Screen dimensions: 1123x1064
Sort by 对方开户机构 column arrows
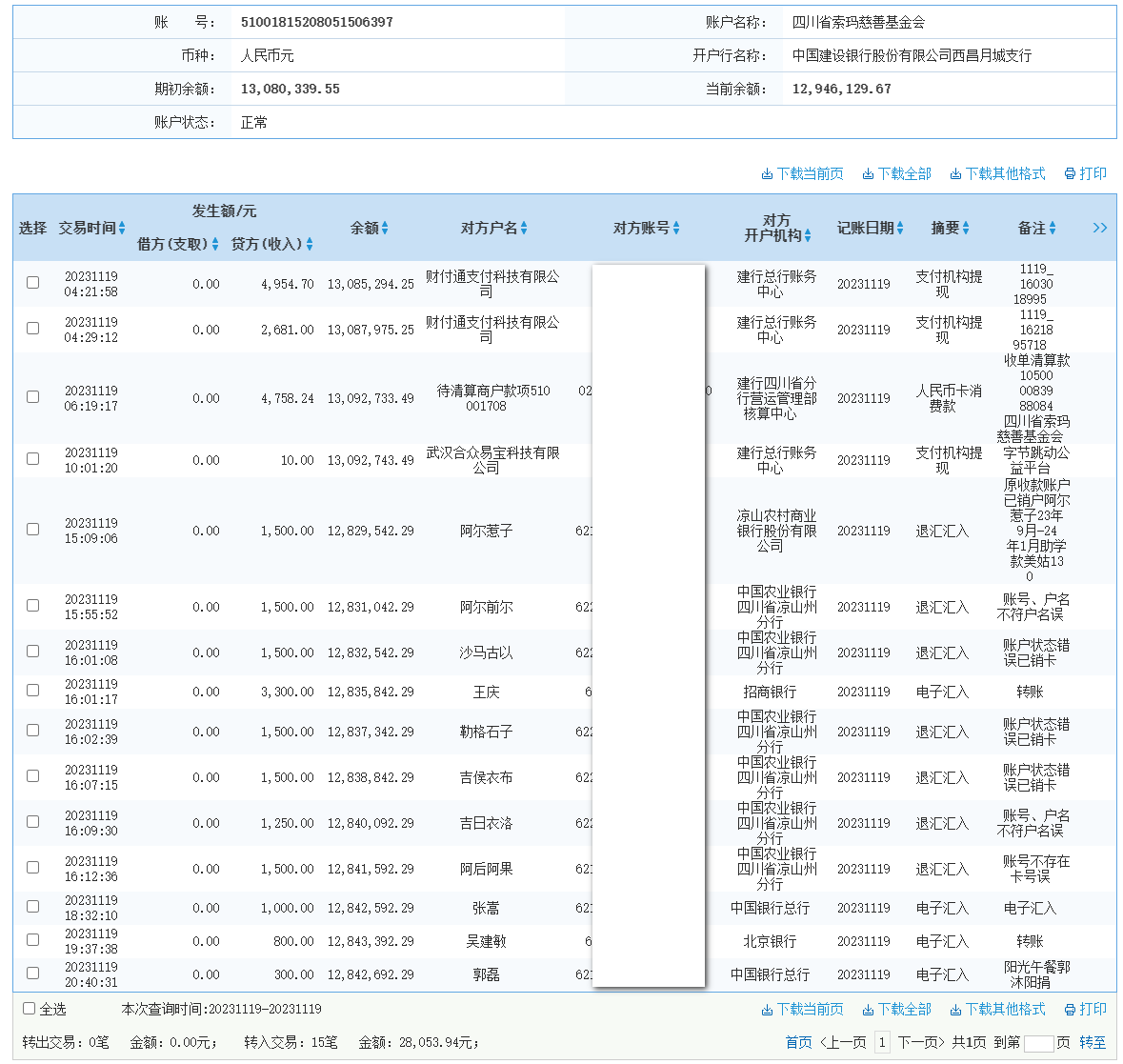coord(808,235)
